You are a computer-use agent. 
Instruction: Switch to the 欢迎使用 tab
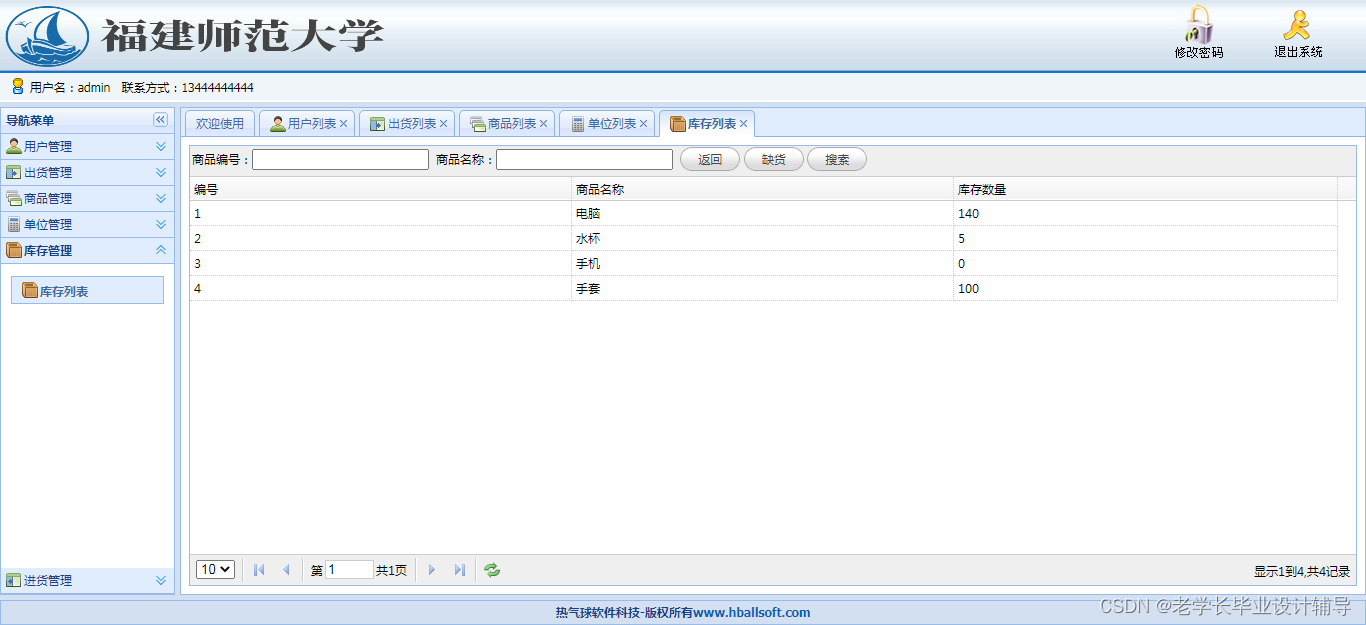(219, 123)
